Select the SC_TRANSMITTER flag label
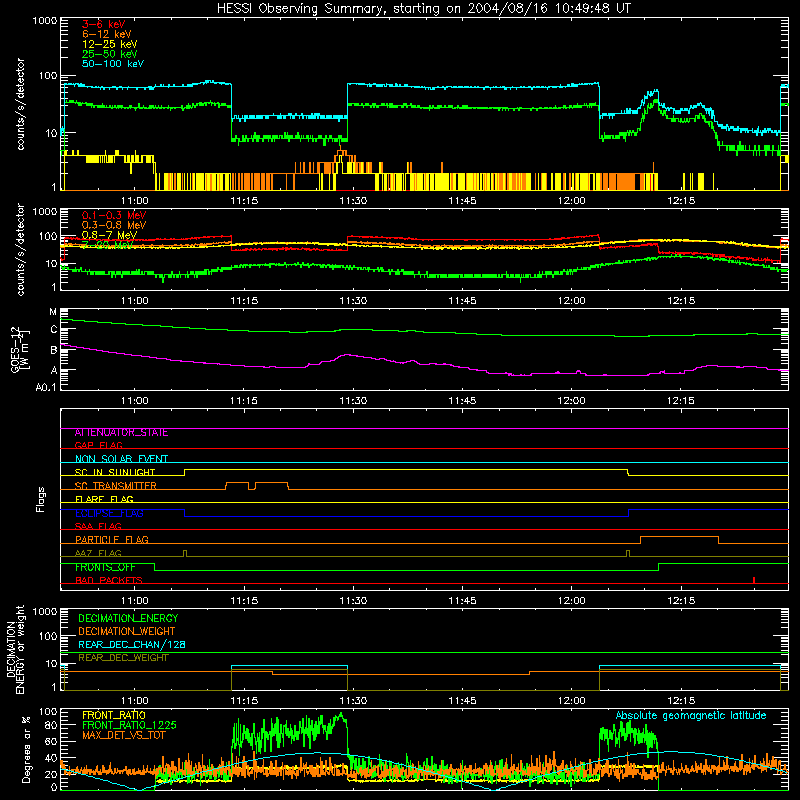 pos(116,486)
